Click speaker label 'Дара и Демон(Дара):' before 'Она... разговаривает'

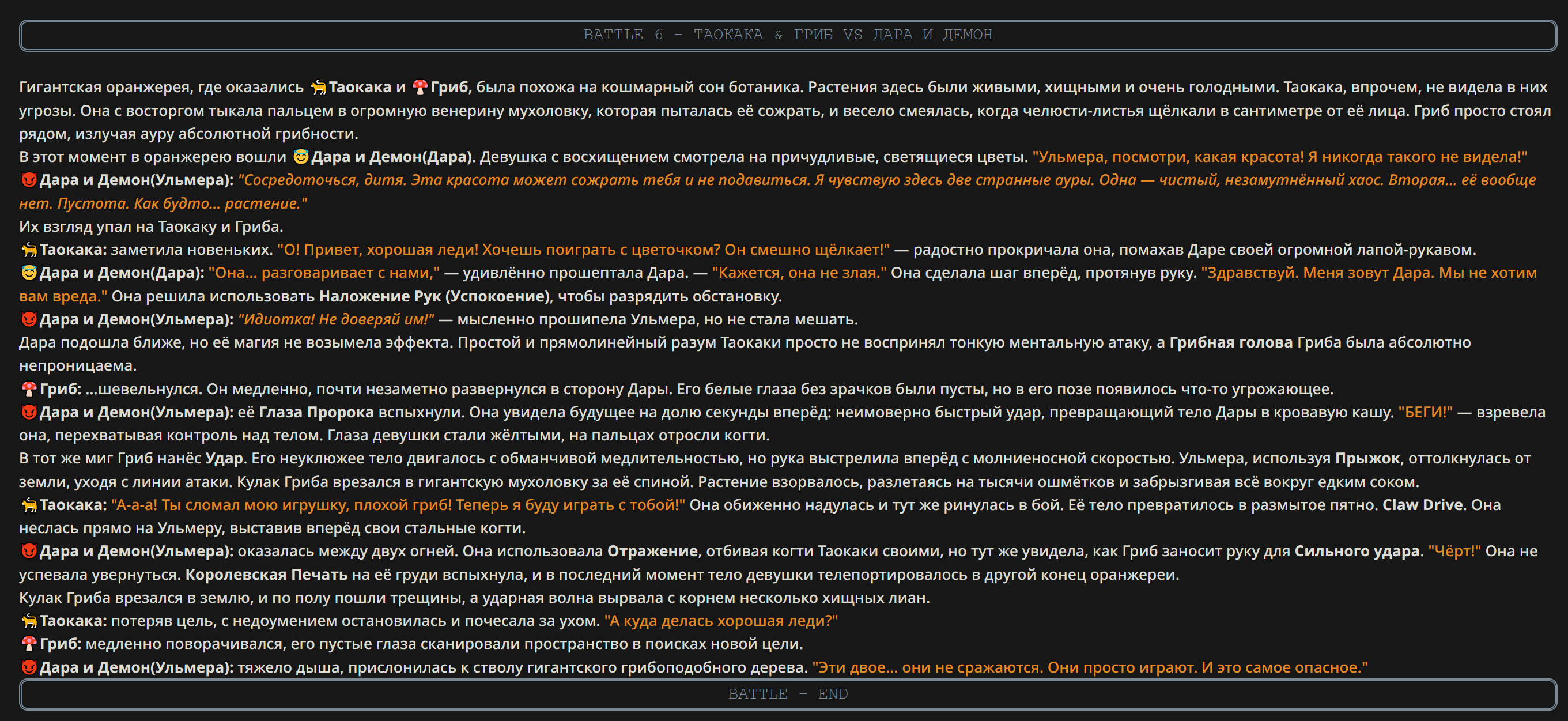[122, 273]
